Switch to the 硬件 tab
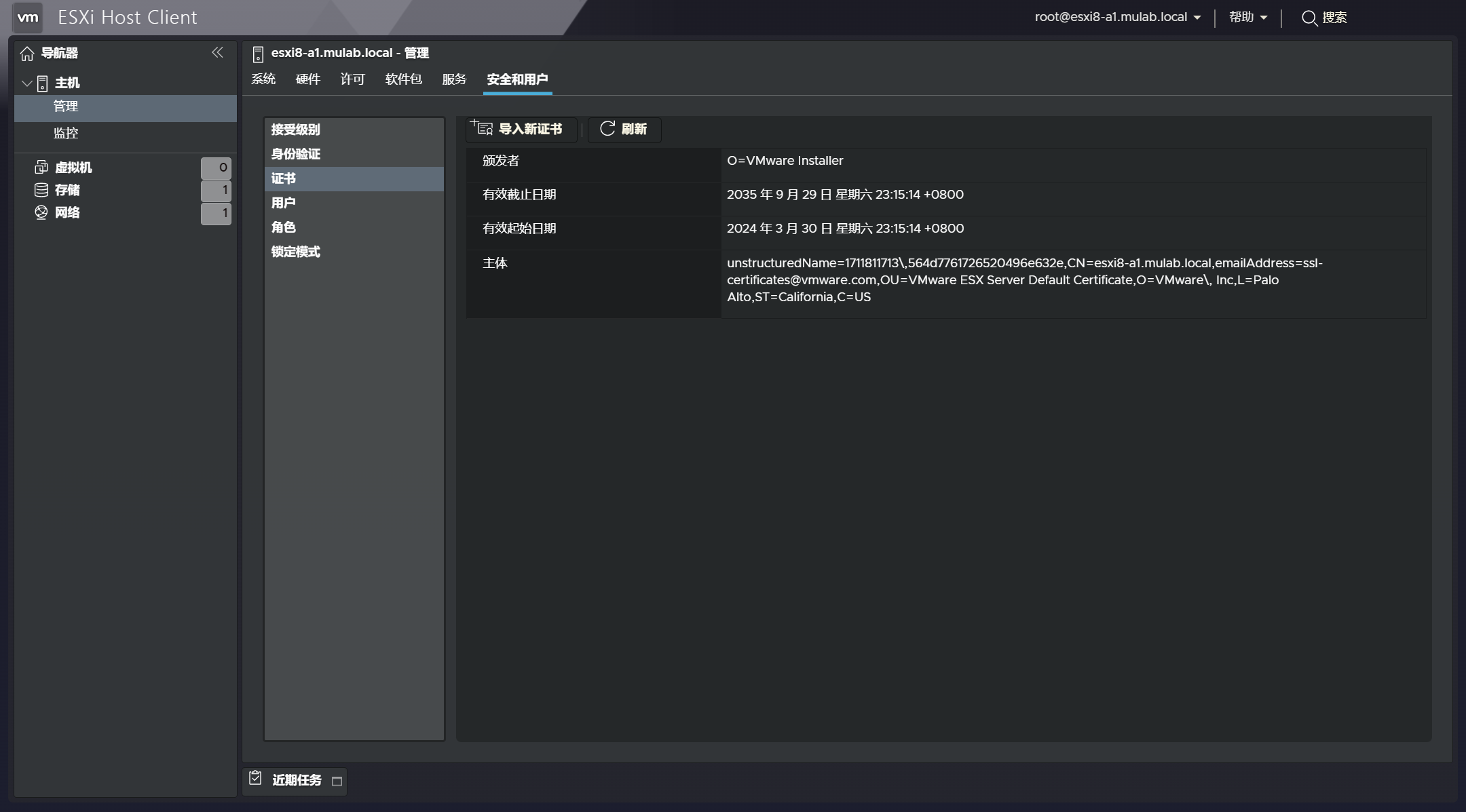The image size is (1466, 812). (308, 79)
